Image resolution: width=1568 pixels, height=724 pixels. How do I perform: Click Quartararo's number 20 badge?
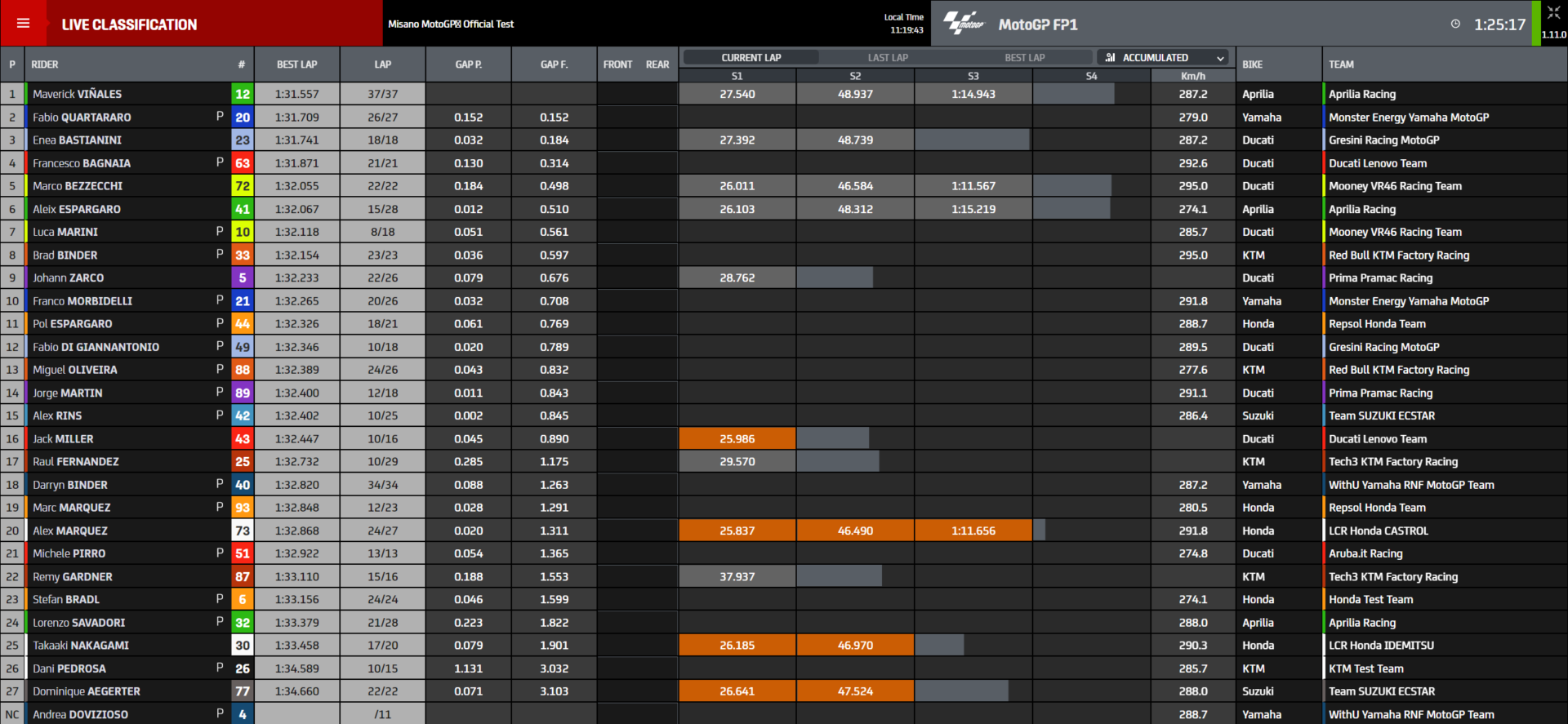[x=243, y=118]
